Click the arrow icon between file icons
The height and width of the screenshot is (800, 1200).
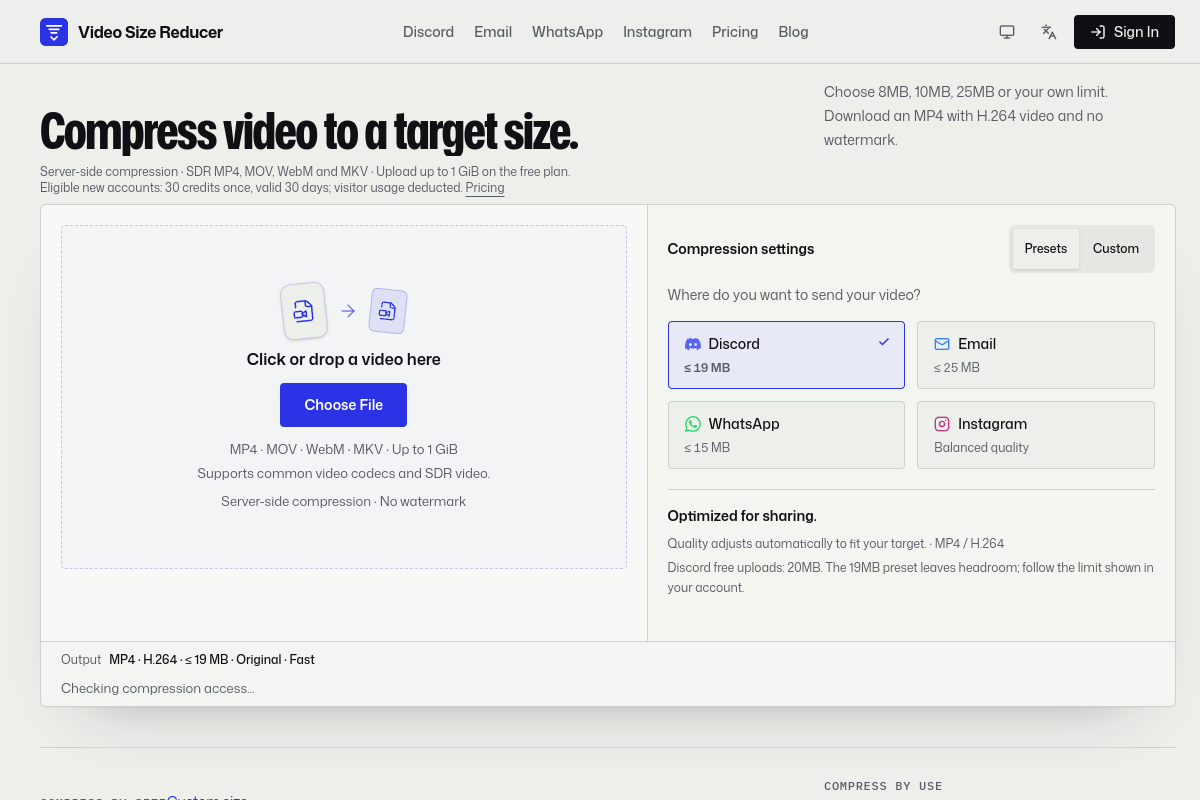348,311
